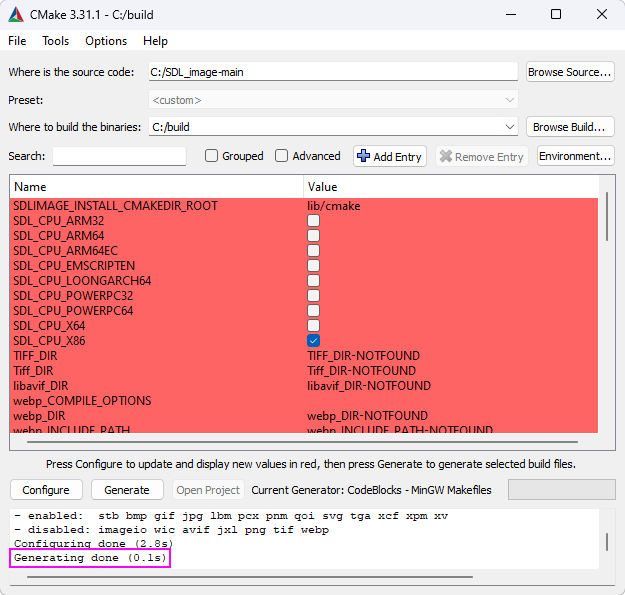Check the SDL_CPU_LOONGARCH64 option
The image size is (625, 595).
(x=313, y=281)
